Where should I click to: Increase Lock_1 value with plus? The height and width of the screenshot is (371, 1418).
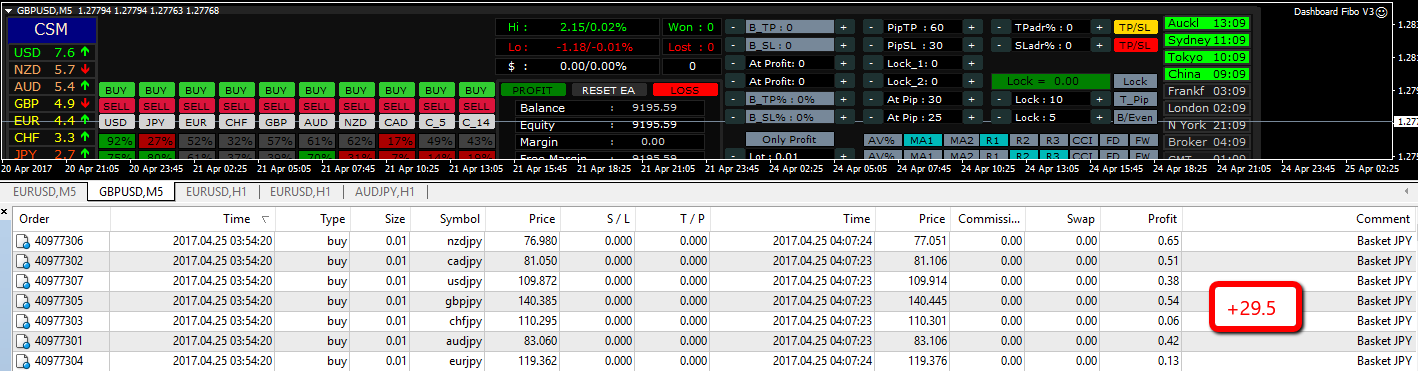tap(972, 64)
